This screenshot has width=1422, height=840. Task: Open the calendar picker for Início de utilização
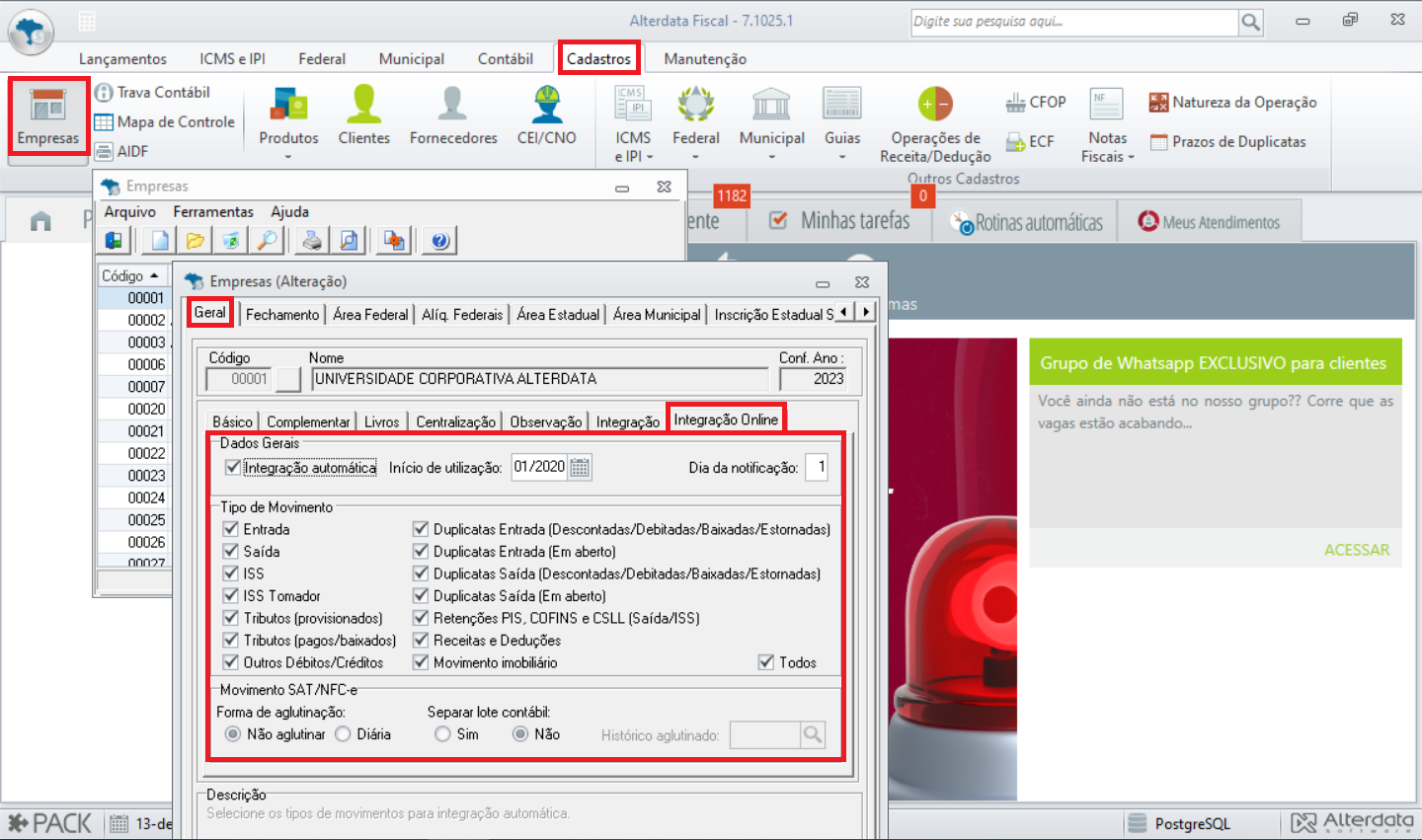pos(580,468)
